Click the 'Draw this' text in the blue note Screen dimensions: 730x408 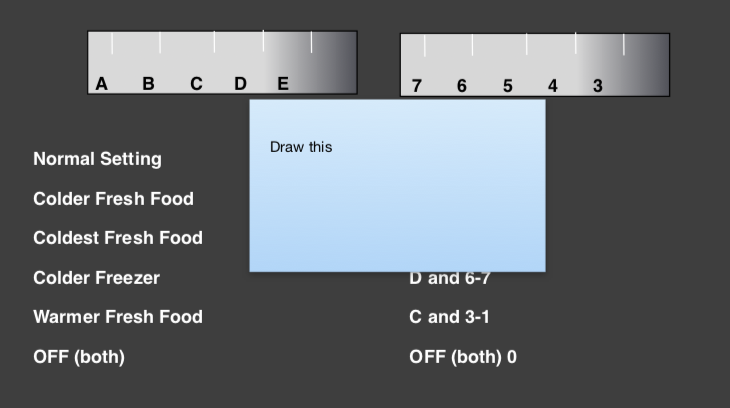301,147
